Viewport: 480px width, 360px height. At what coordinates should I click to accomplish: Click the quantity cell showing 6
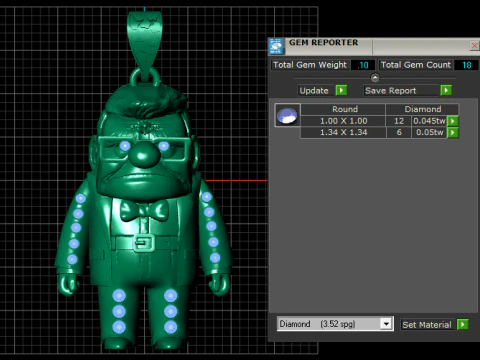[x=399, y=133]
